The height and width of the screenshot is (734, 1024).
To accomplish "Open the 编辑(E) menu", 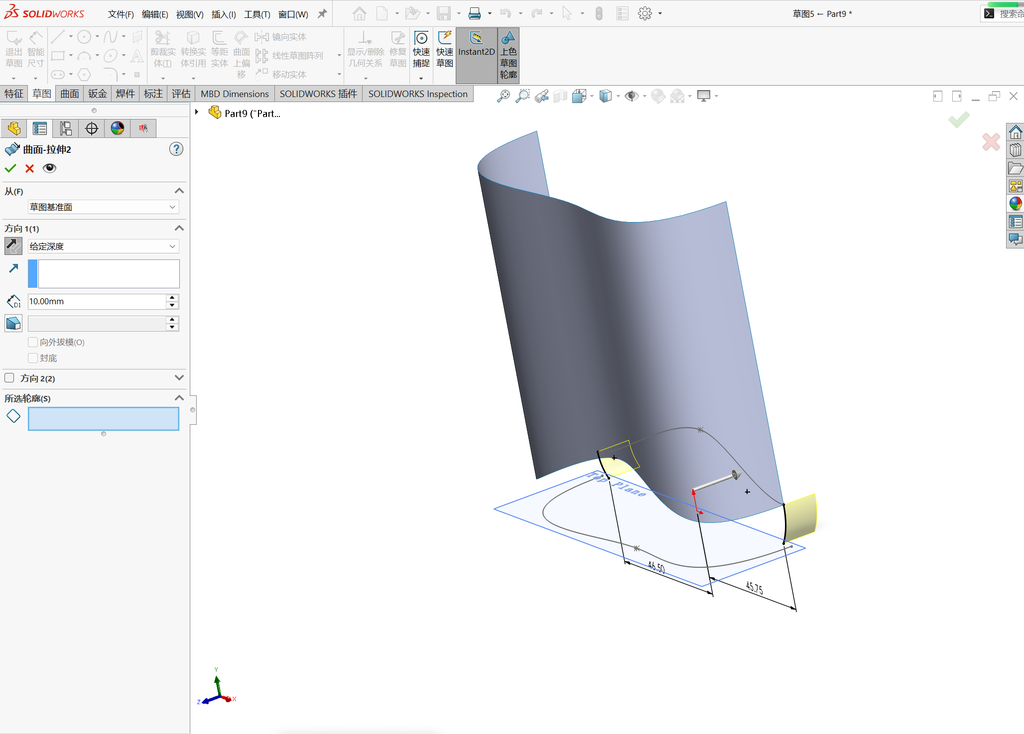I will 155,14.
